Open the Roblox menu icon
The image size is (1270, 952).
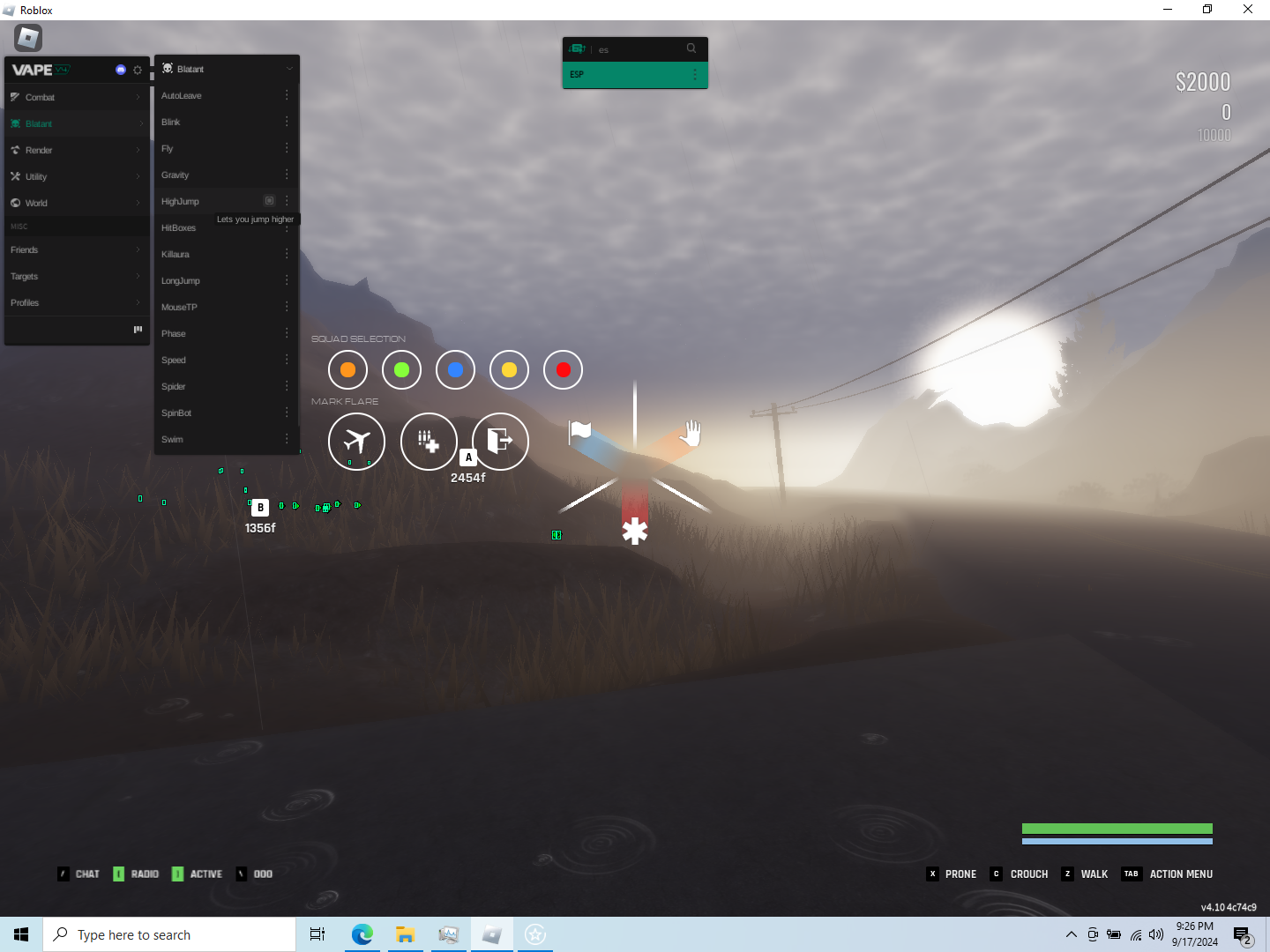[28, 38]
